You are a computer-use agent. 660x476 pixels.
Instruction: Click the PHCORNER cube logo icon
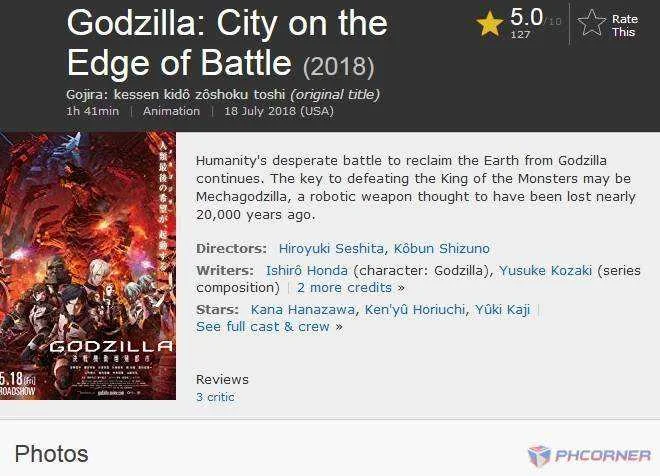[539, 456]
